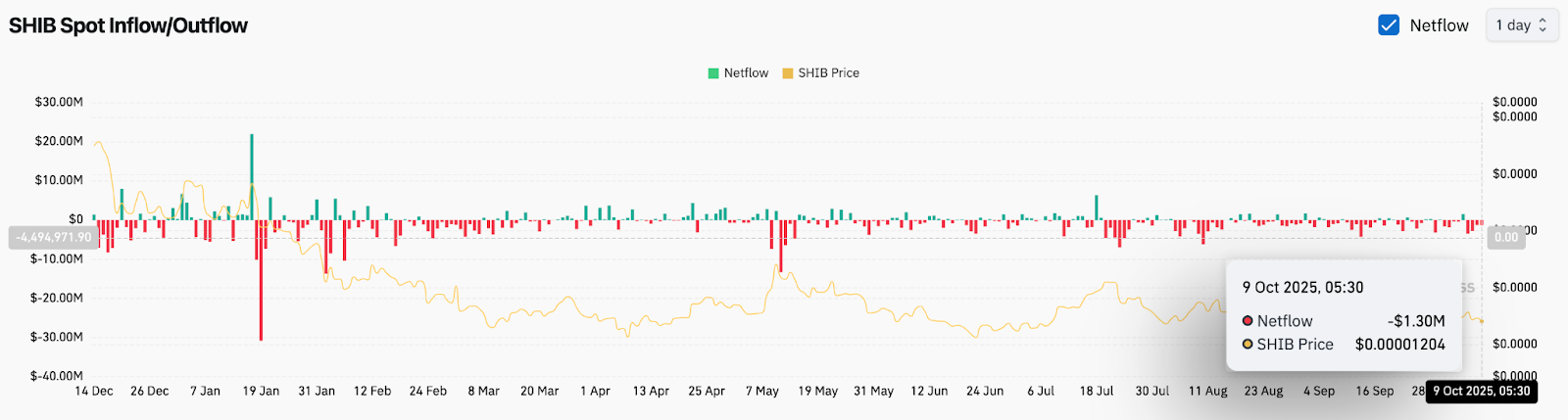Screen dimensions: 1568x420
Task: Click the "14 Dec" x-axis date label
Action: [94, 392]
